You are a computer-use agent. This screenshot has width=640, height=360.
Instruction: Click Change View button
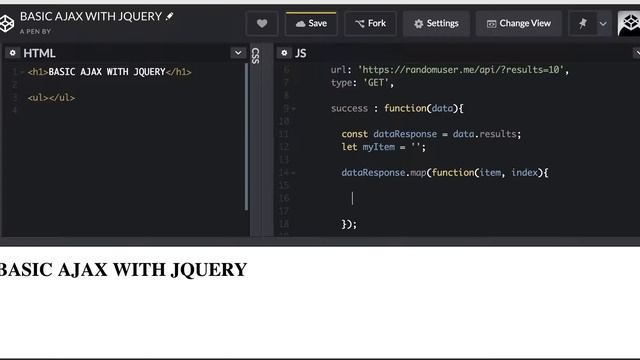[518, 23]
